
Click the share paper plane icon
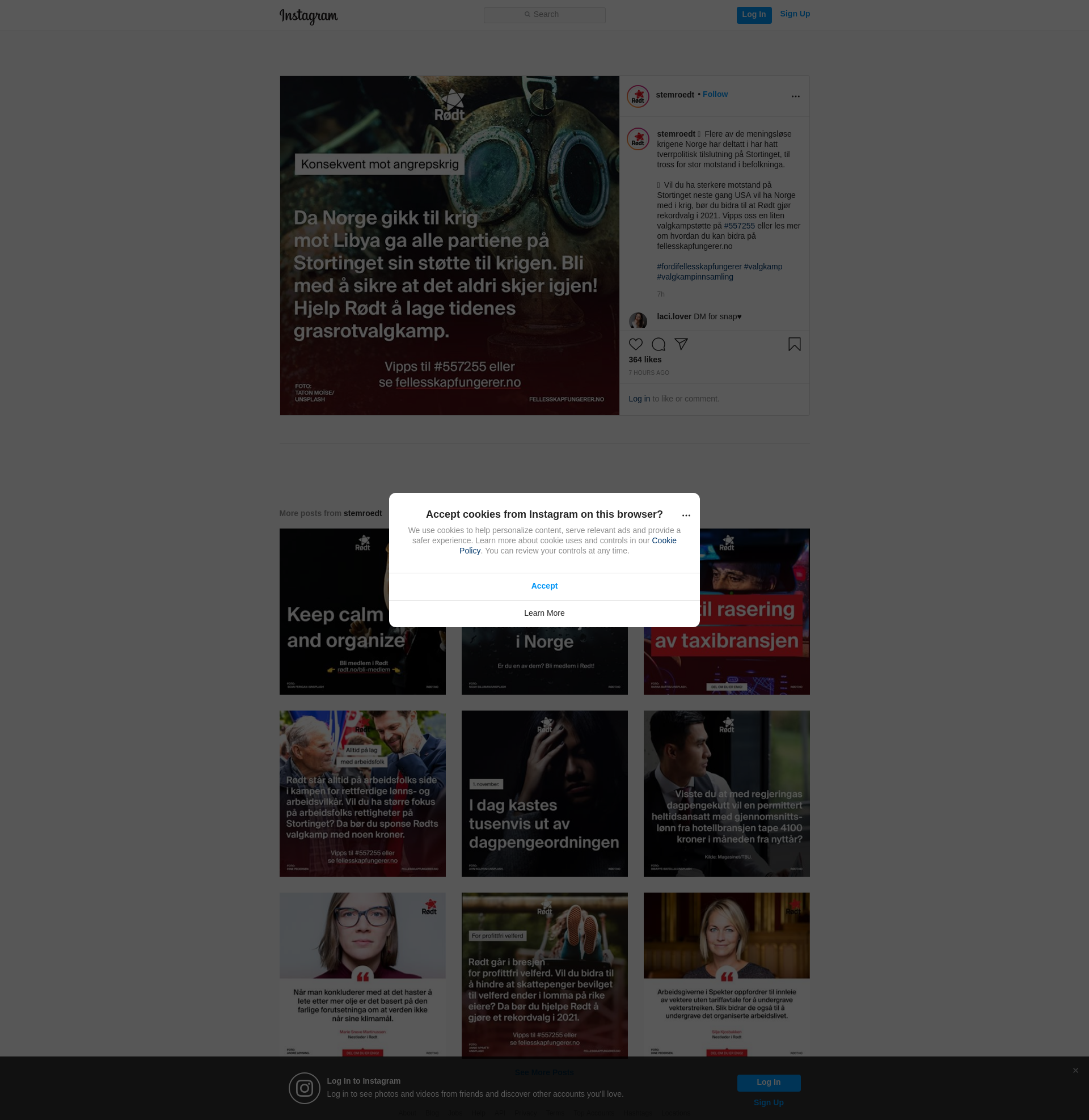click(681, 344)
